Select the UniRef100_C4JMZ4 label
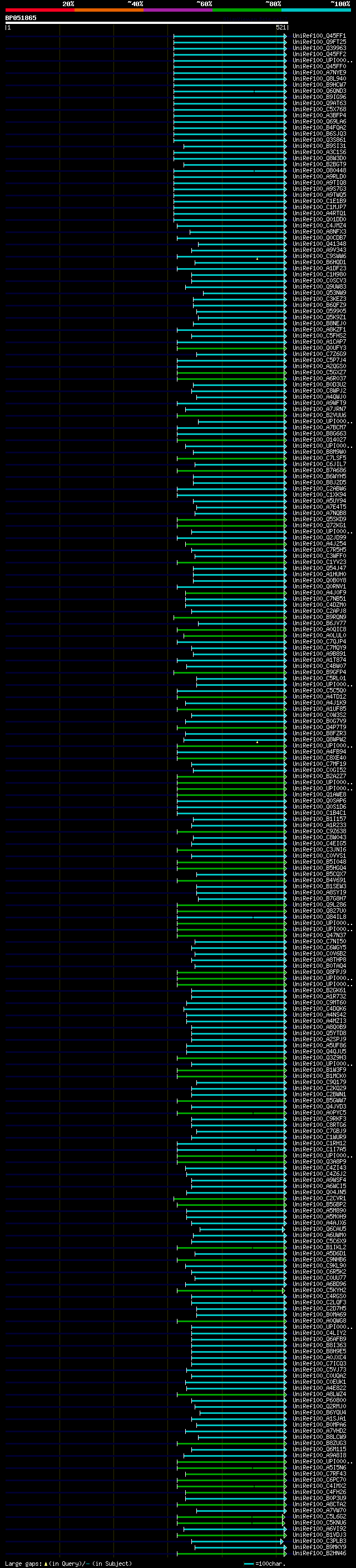This screenshot has height=1568, width=356. pyautogui.click(x=319, y=225)
